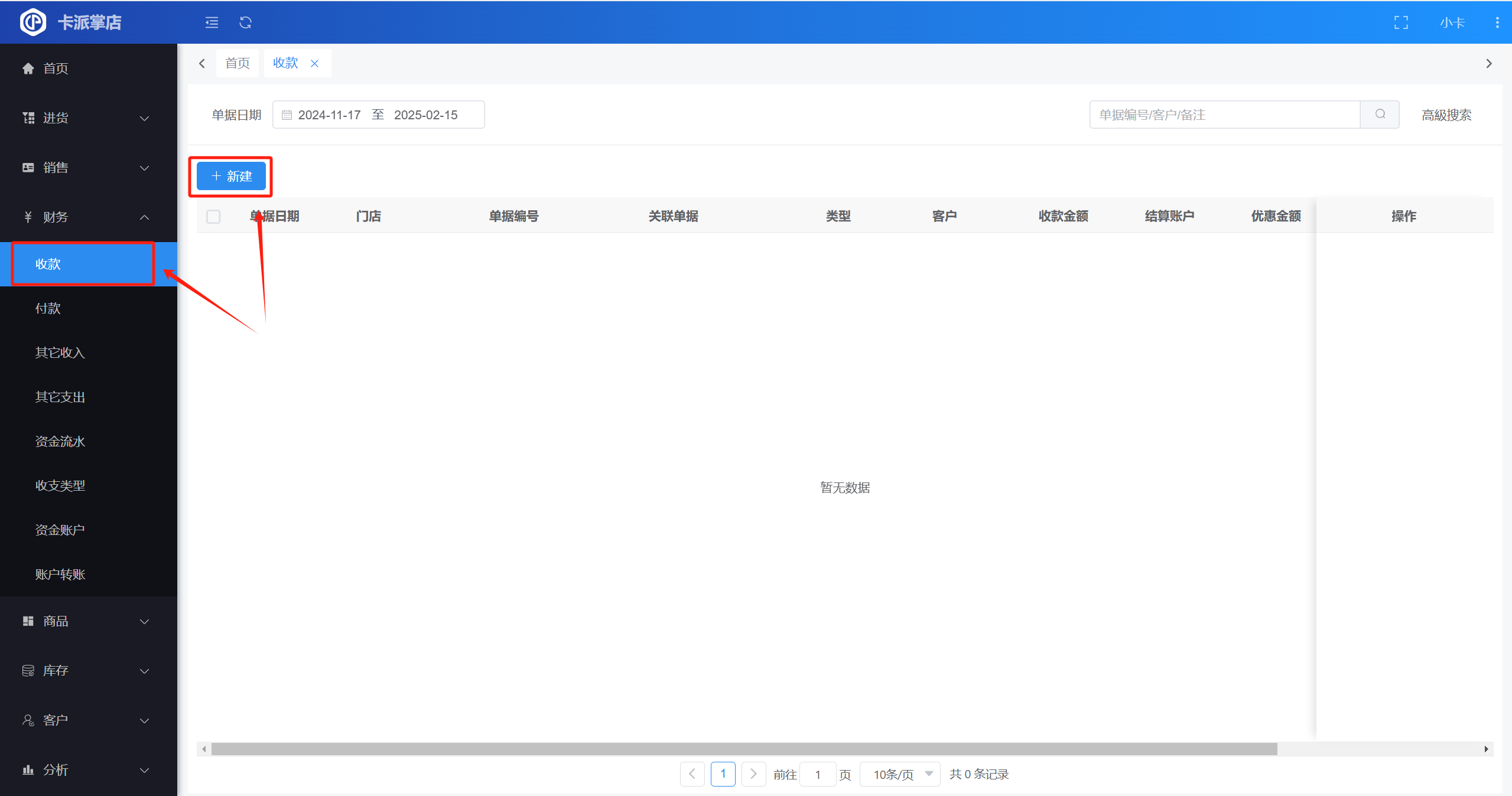The height and width of the screenshot is (796, 1512).
Task: Click the 新建 button
Action: click(231, 176)
